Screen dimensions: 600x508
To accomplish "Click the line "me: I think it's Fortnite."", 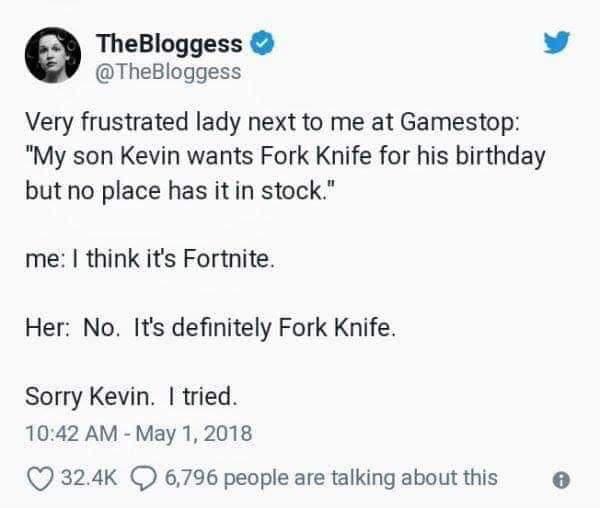I will [x=148, y=260].
